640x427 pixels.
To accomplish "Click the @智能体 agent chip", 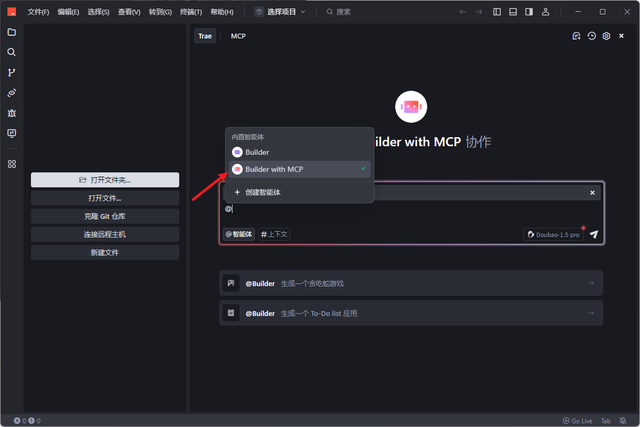I will (239, 234).
